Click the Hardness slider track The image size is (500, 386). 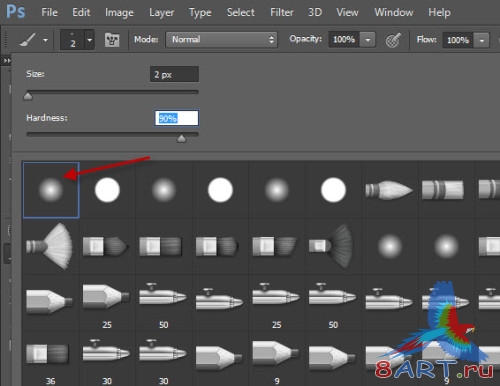click(113, 134)
